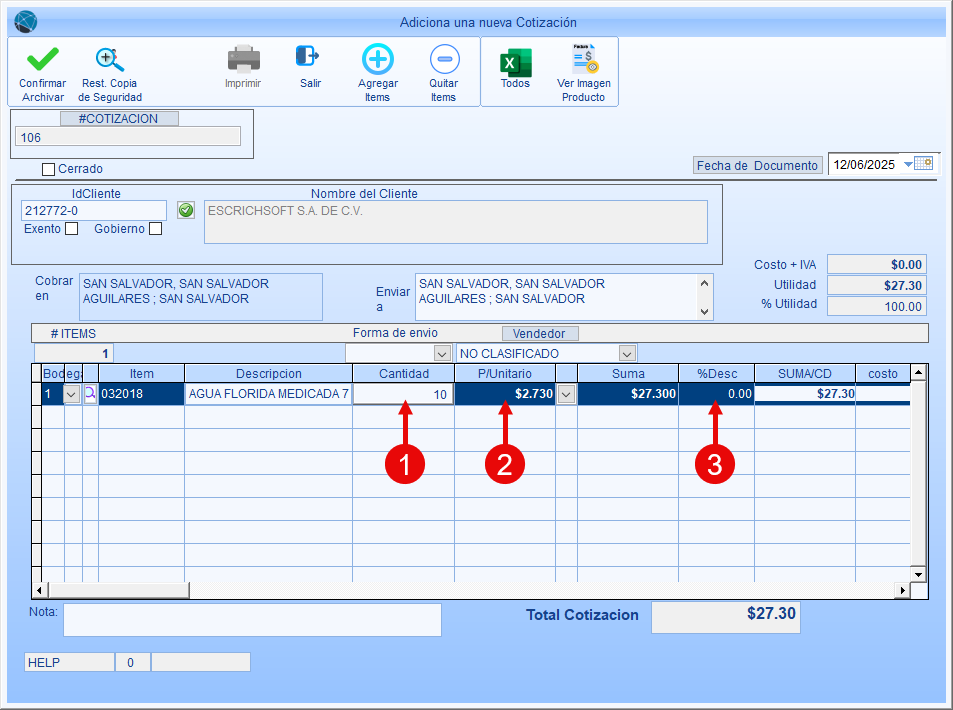Click the grid horizontal scrollbar left arrow
Image resolution: width=953 pixels, height=710 pixels.
coord(40,590)
